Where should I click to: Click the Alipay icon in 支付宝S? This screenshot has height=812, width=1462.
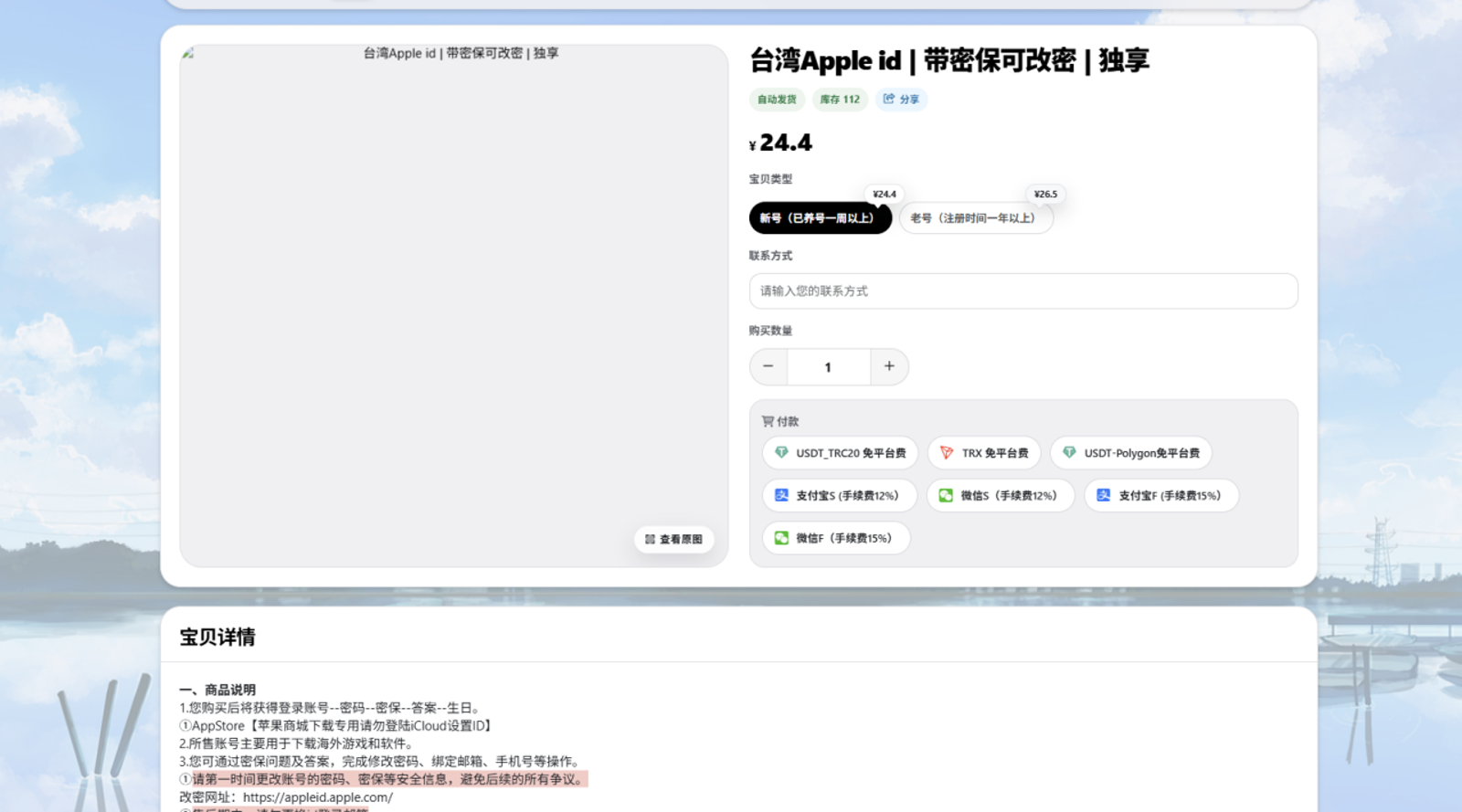(781, 495)
